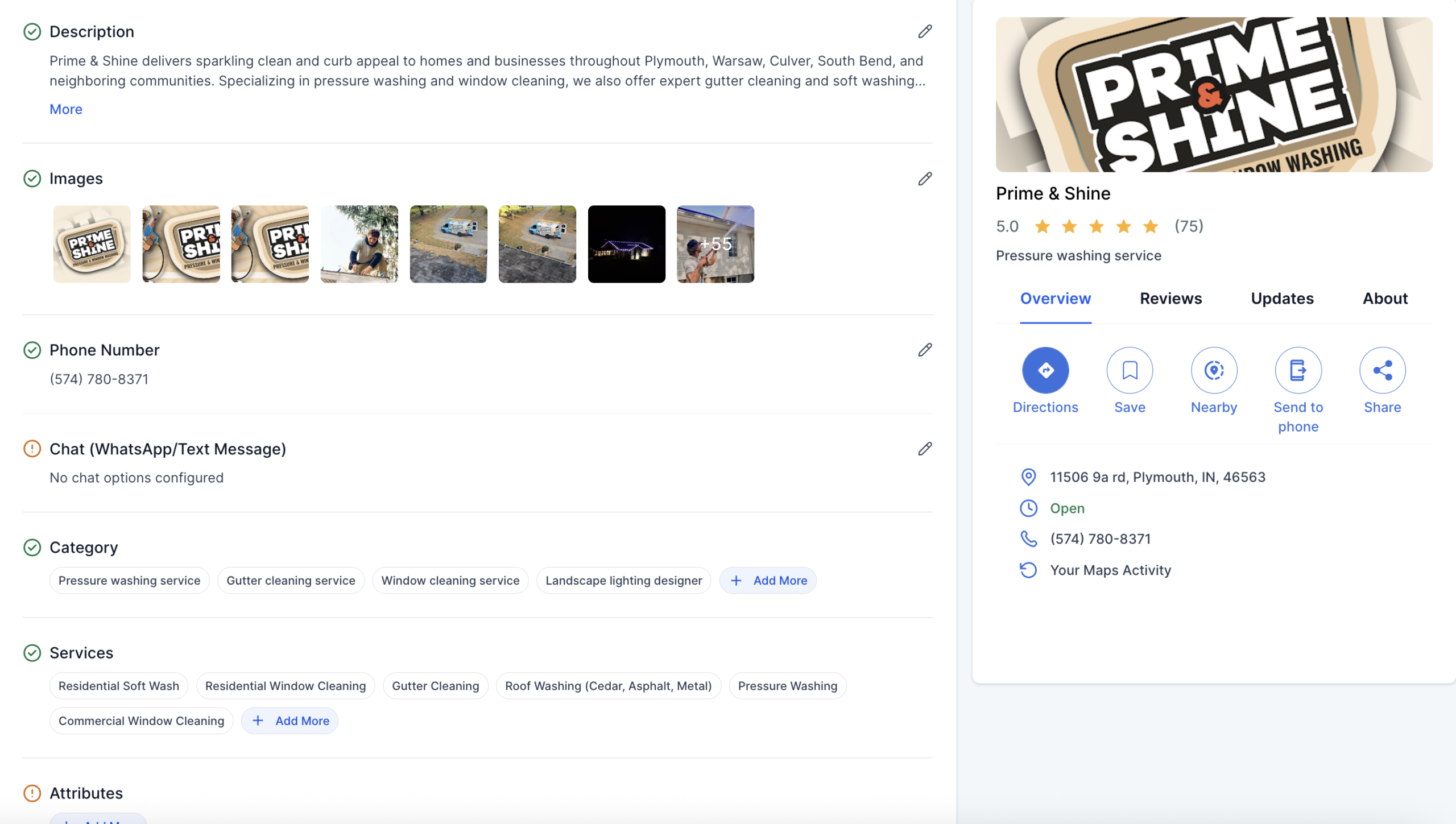Add More services button
Image resolution: width=1456 pixels, height=824 pixels.
289,721
